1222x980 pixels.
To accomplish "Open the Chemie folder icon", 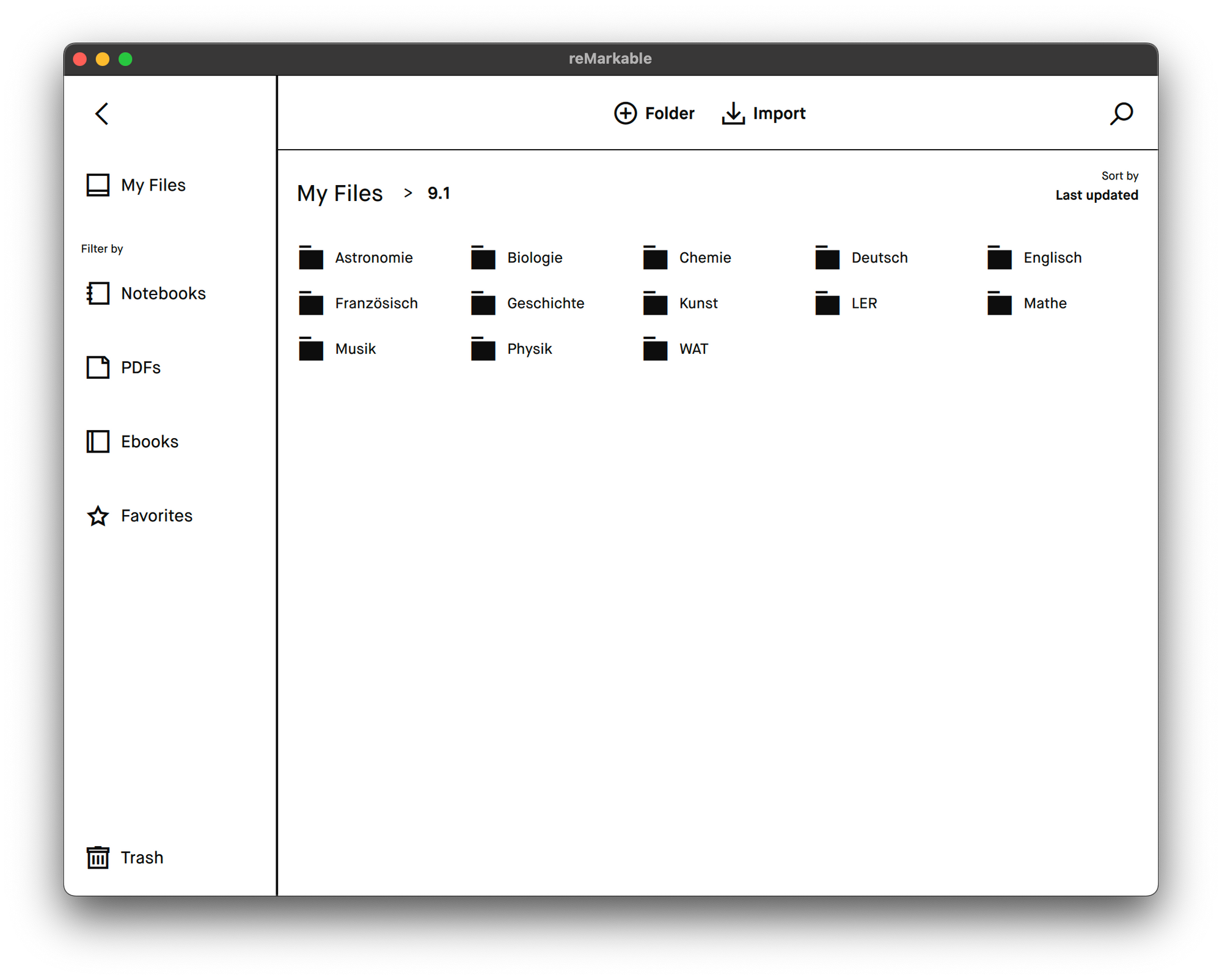I will click(656, 258).
